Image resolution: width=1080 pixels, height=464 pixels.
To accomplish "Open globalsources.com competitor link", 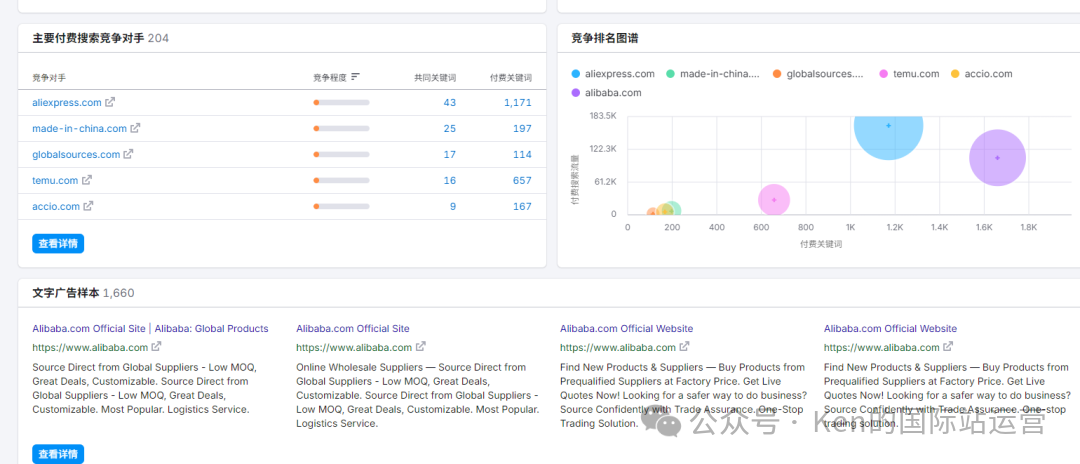I will coord(76,154).
